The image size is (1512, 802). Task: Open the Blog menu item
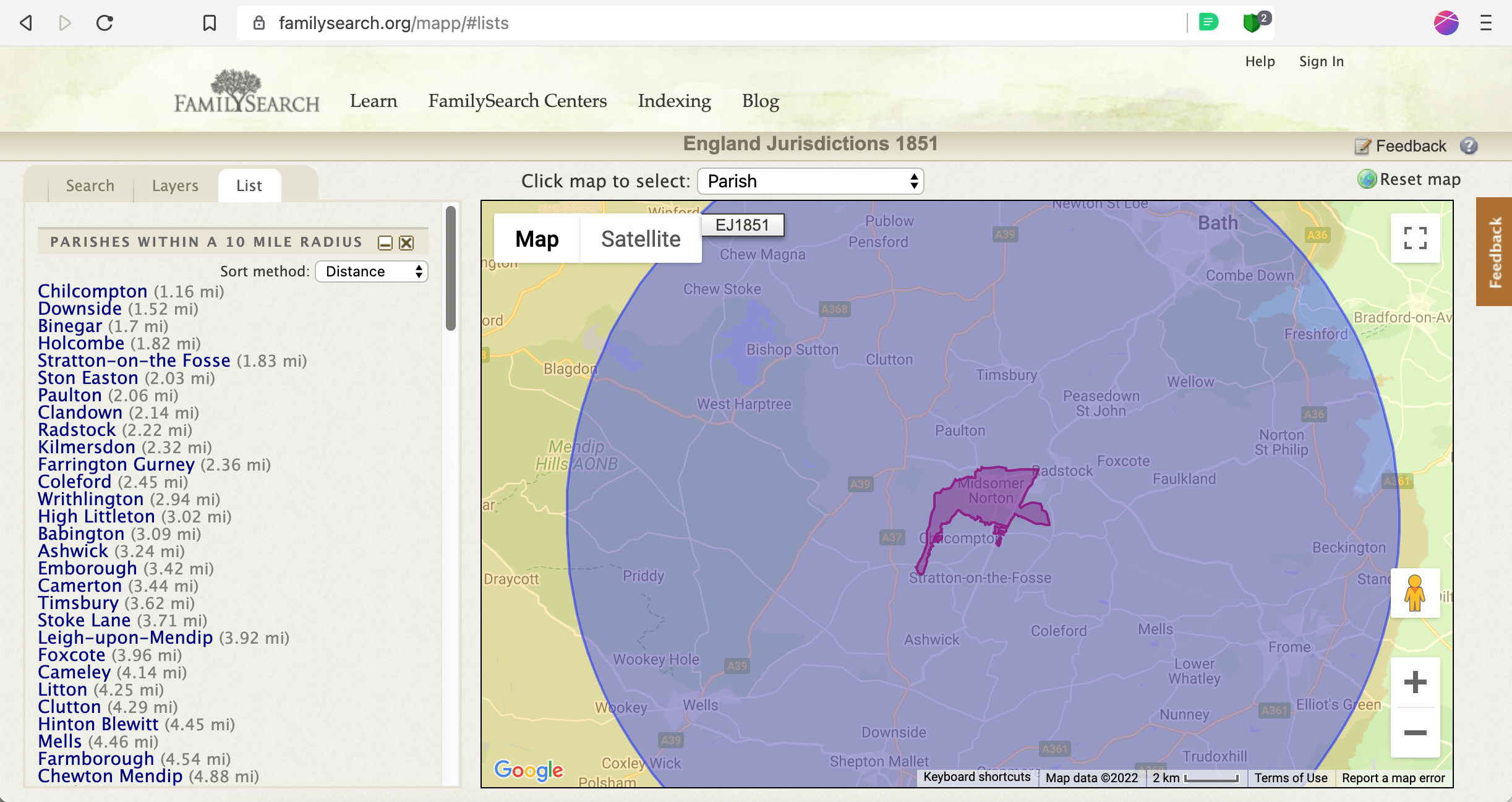point(761,101)
